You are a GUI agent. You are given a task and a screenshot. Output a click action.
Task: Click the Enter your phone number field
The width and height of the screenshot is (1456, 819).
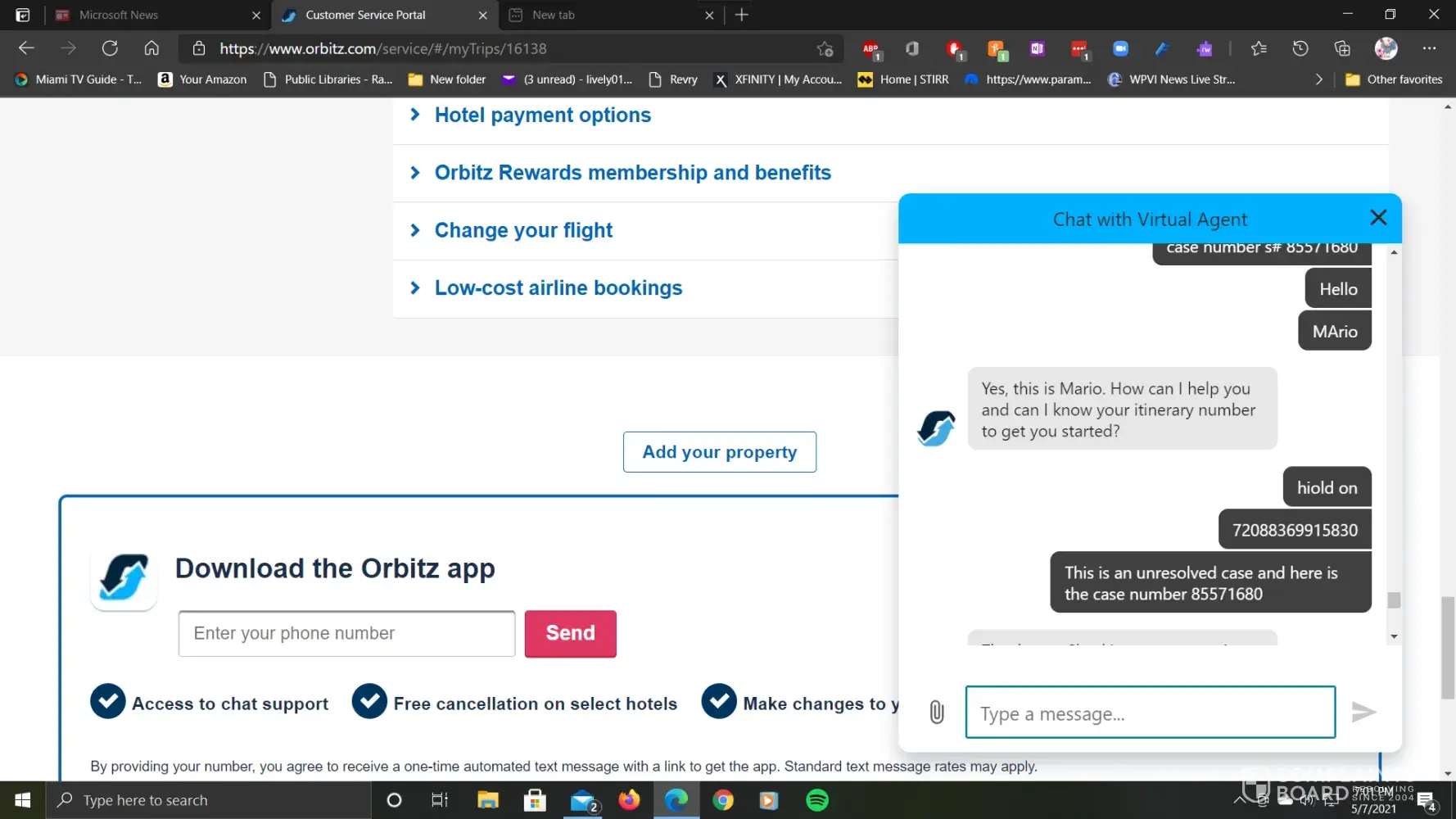pos(346,633)
